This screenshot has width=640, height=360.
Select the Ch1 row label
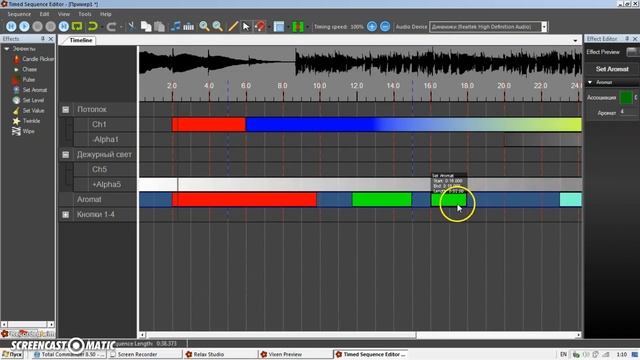point(99,124)
